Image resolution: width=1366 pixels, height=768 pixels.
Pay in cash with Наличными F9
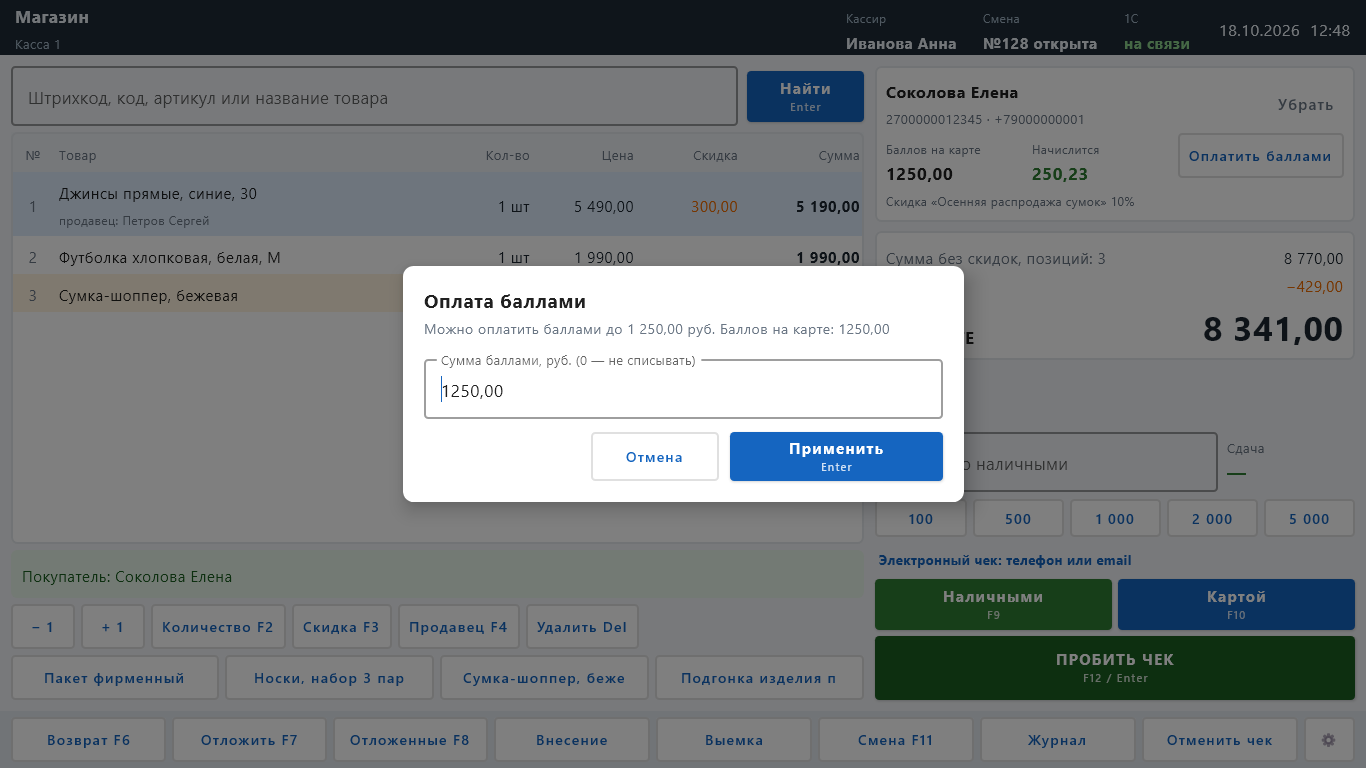993,604
